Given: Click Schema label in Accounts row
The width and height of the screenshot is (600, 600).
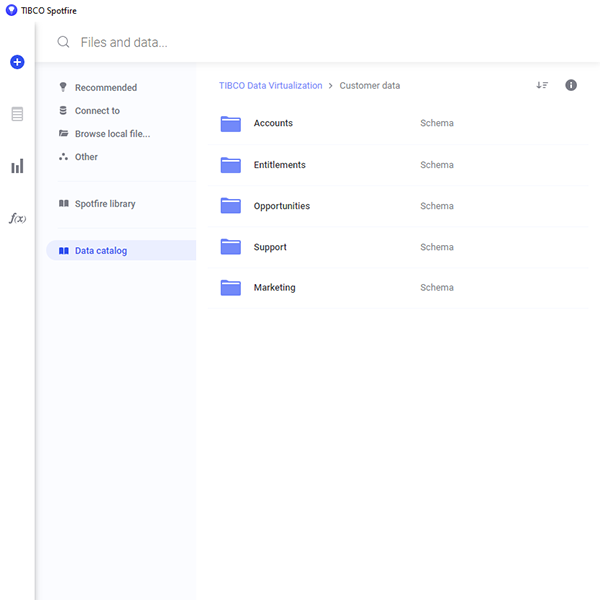Looking at the screenshot, I should pyautogui.click(x=437, y=123).
